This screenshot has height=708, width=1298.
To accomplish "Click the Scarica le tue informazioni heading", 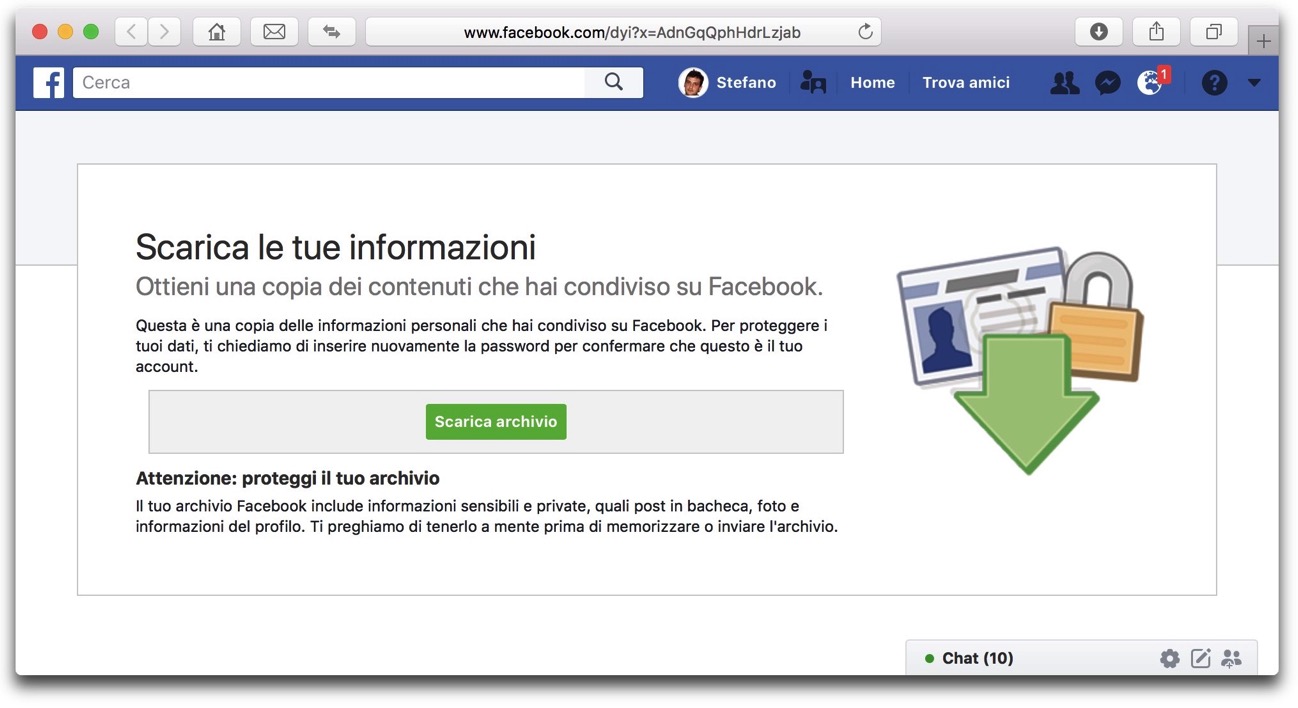I will click(336, 246).
